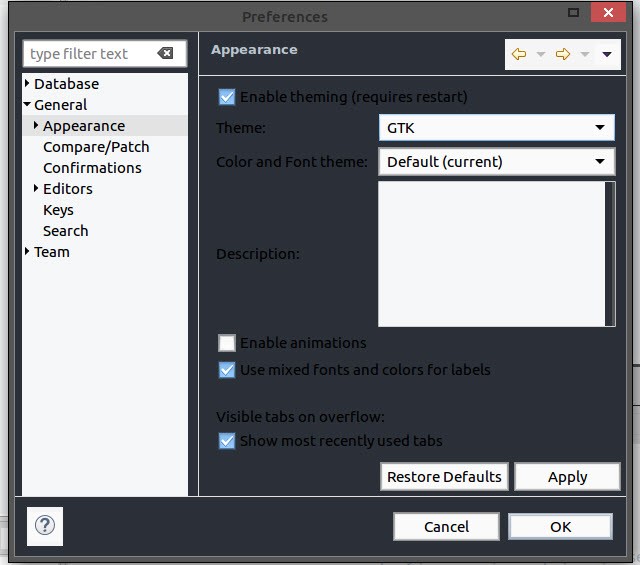Toggle Show most recently used tabs
This screenshot has height=565, width=640.
(227, 441)
